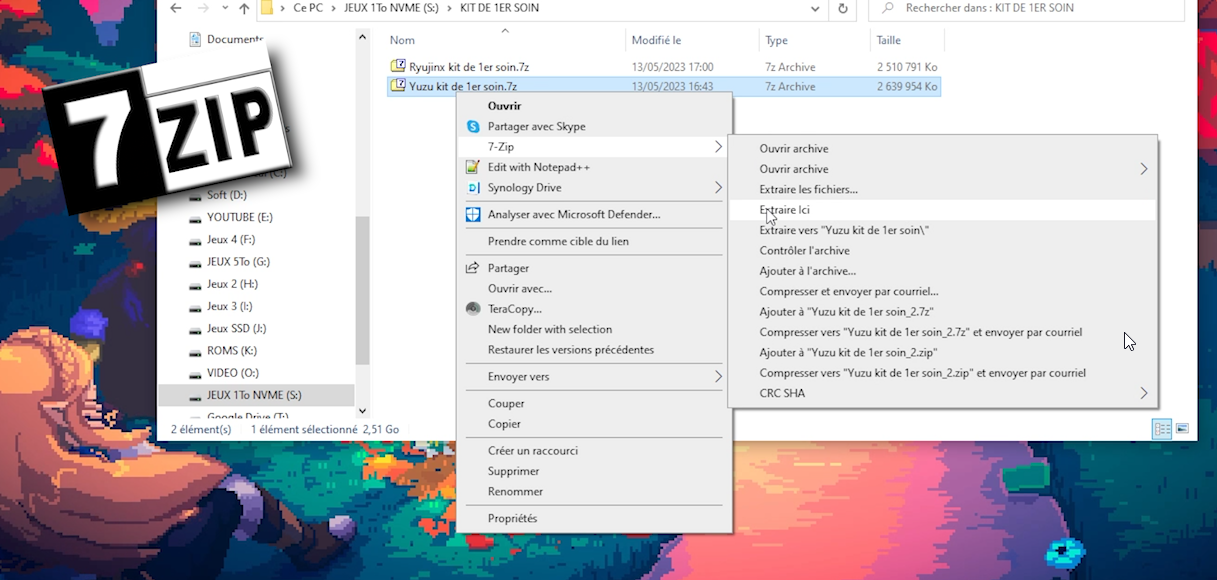Sort files by Modifié le column
The height and width of the screenshot is (580, 1217).
pyautogui.click(x=656, y=41)
